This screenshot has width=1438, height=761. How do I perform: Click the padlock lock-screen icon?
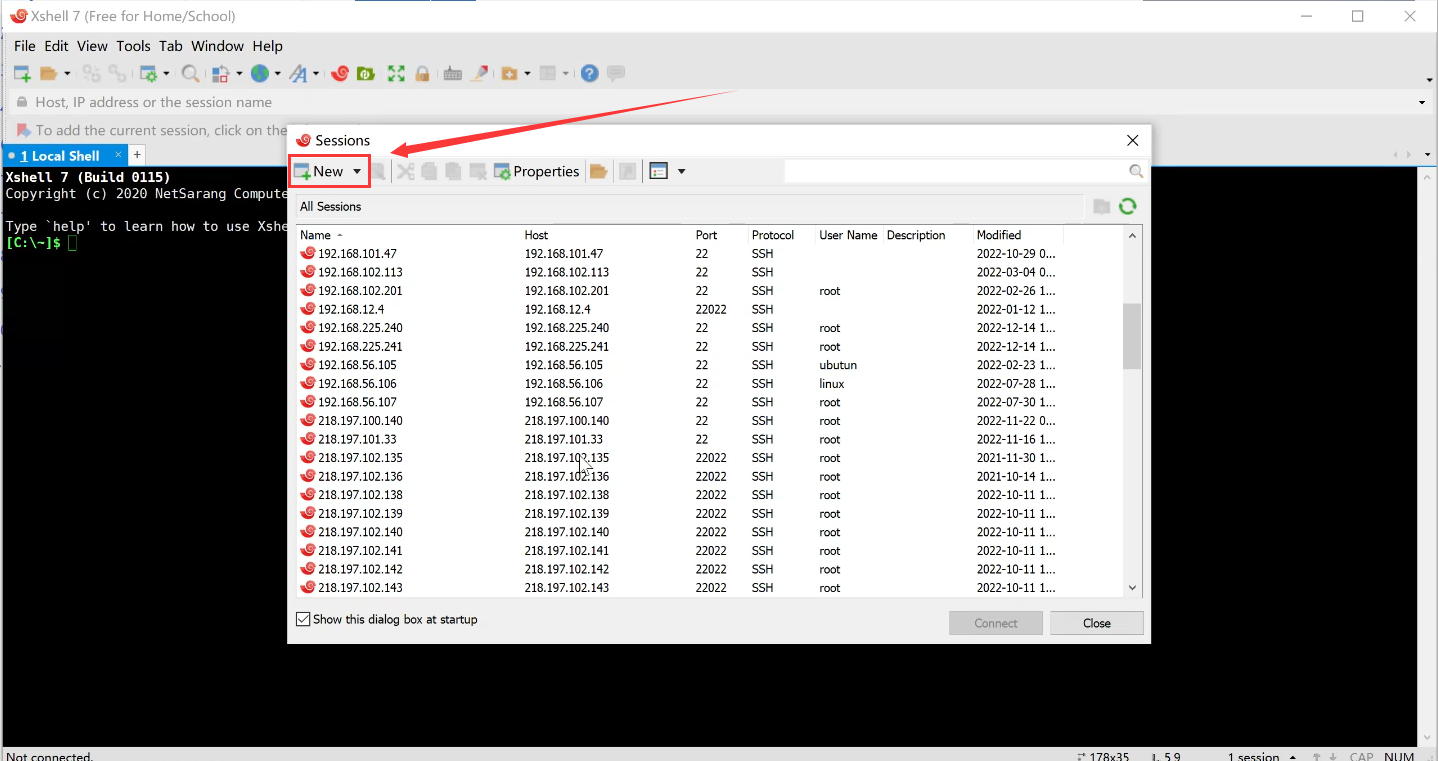point(422,74)
